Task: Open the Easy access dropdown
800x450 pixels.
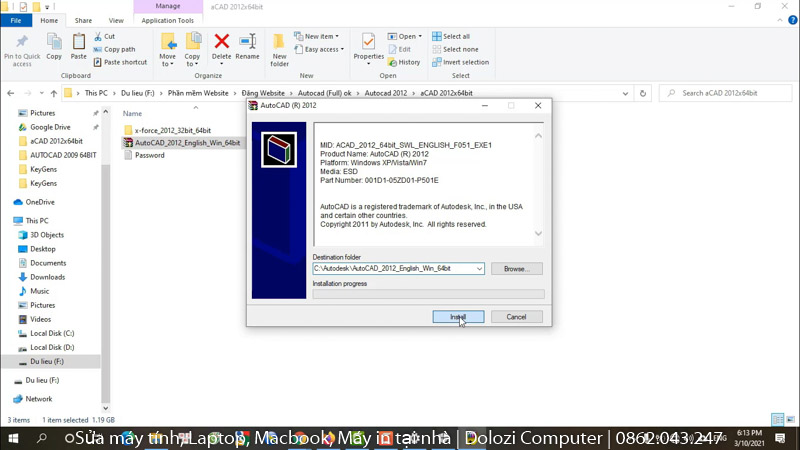Action: [x=319, y=49]
